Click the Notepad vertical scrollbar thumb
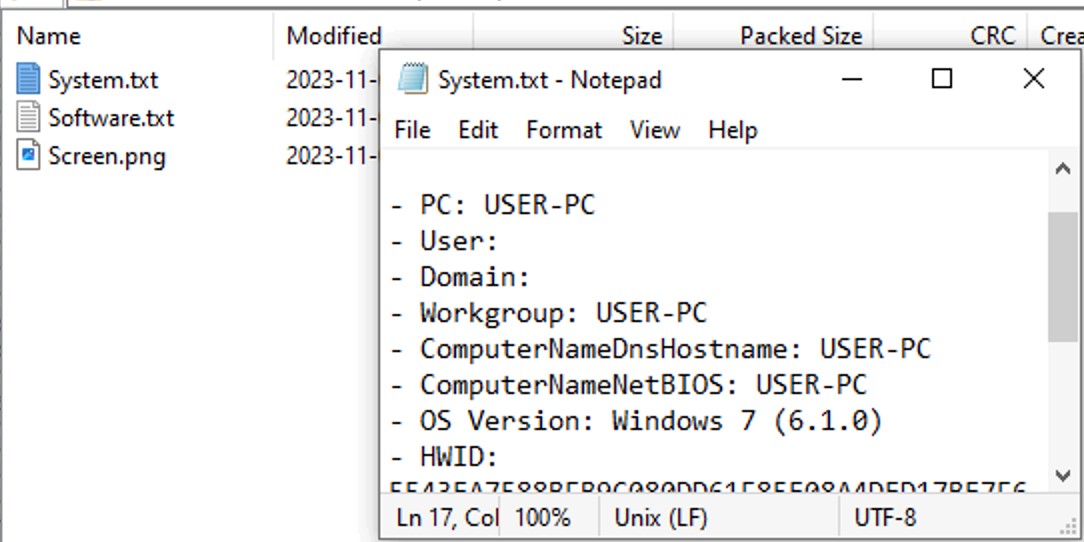 point(1063,277)
